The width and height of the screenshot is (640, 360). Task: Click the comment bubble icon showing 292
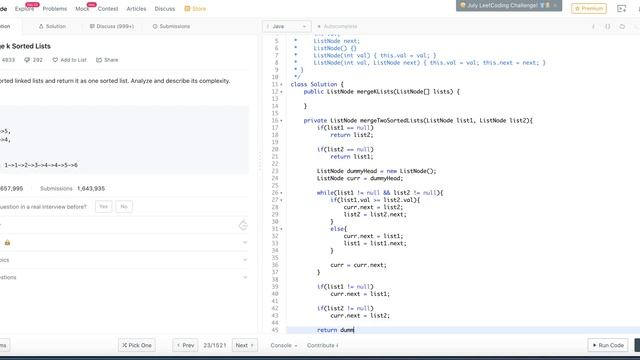click(x=27, y=60)
